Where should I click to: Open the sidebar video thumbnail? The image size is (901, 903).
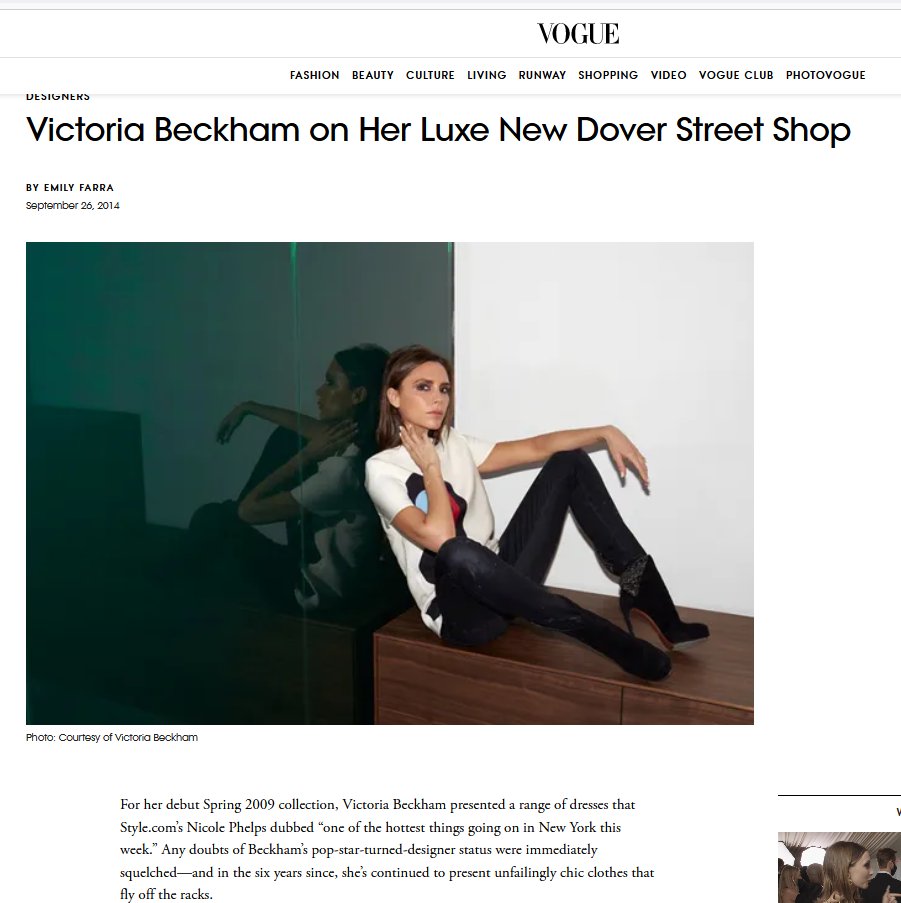point(839,867)
